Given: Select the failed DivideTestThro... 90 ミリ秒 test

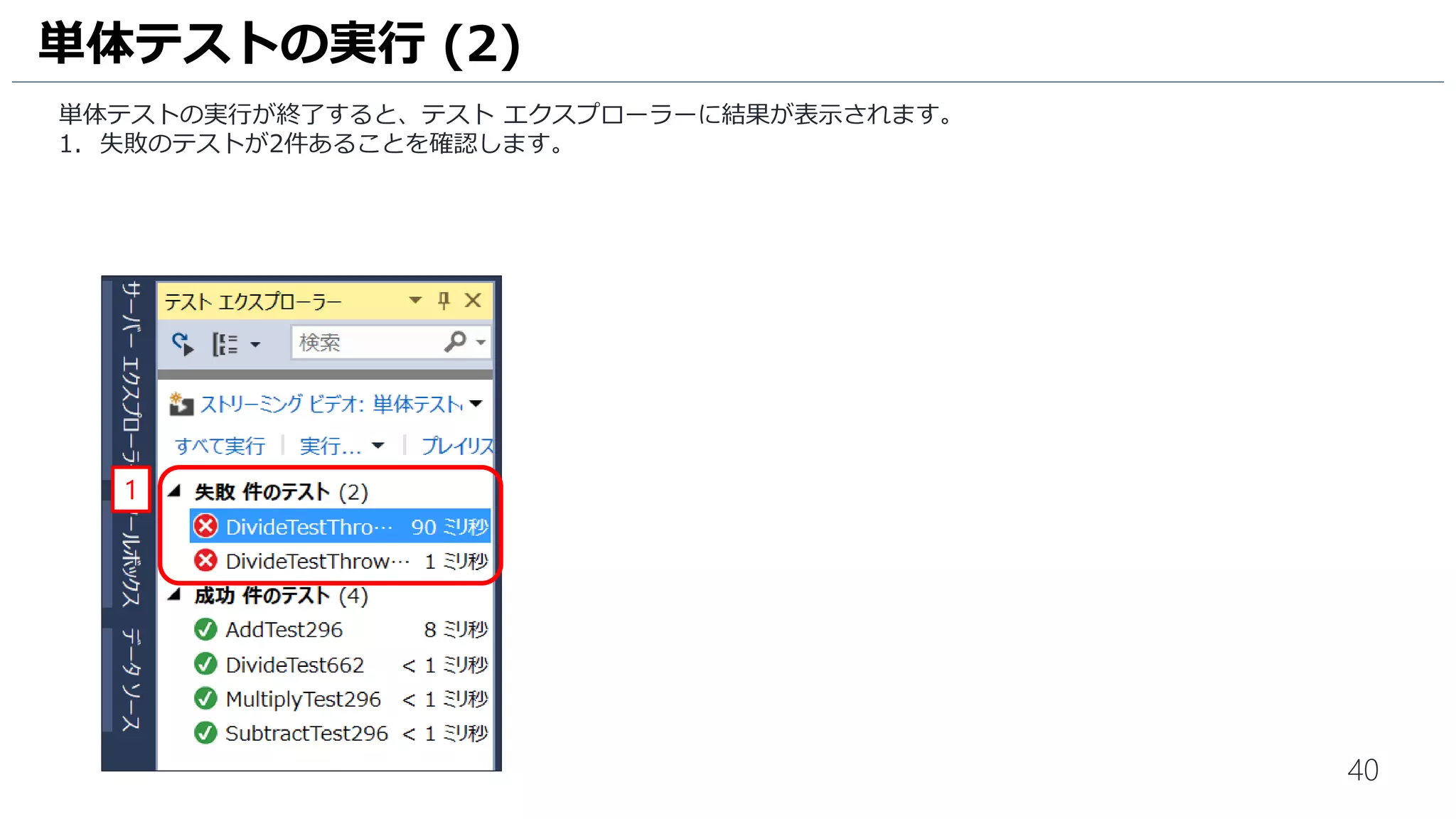Looking at the screenshot, I should (x=340, y=527).
